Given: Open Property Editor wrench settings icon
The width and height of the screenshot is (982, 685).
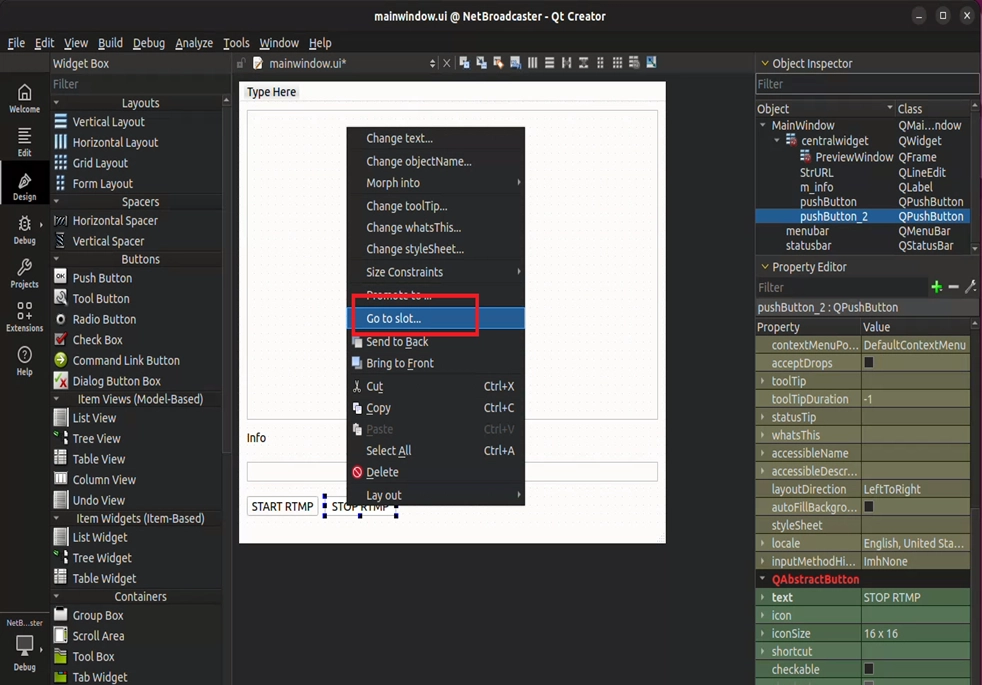Looking at the screenshot, I should [x=971, y=287].
